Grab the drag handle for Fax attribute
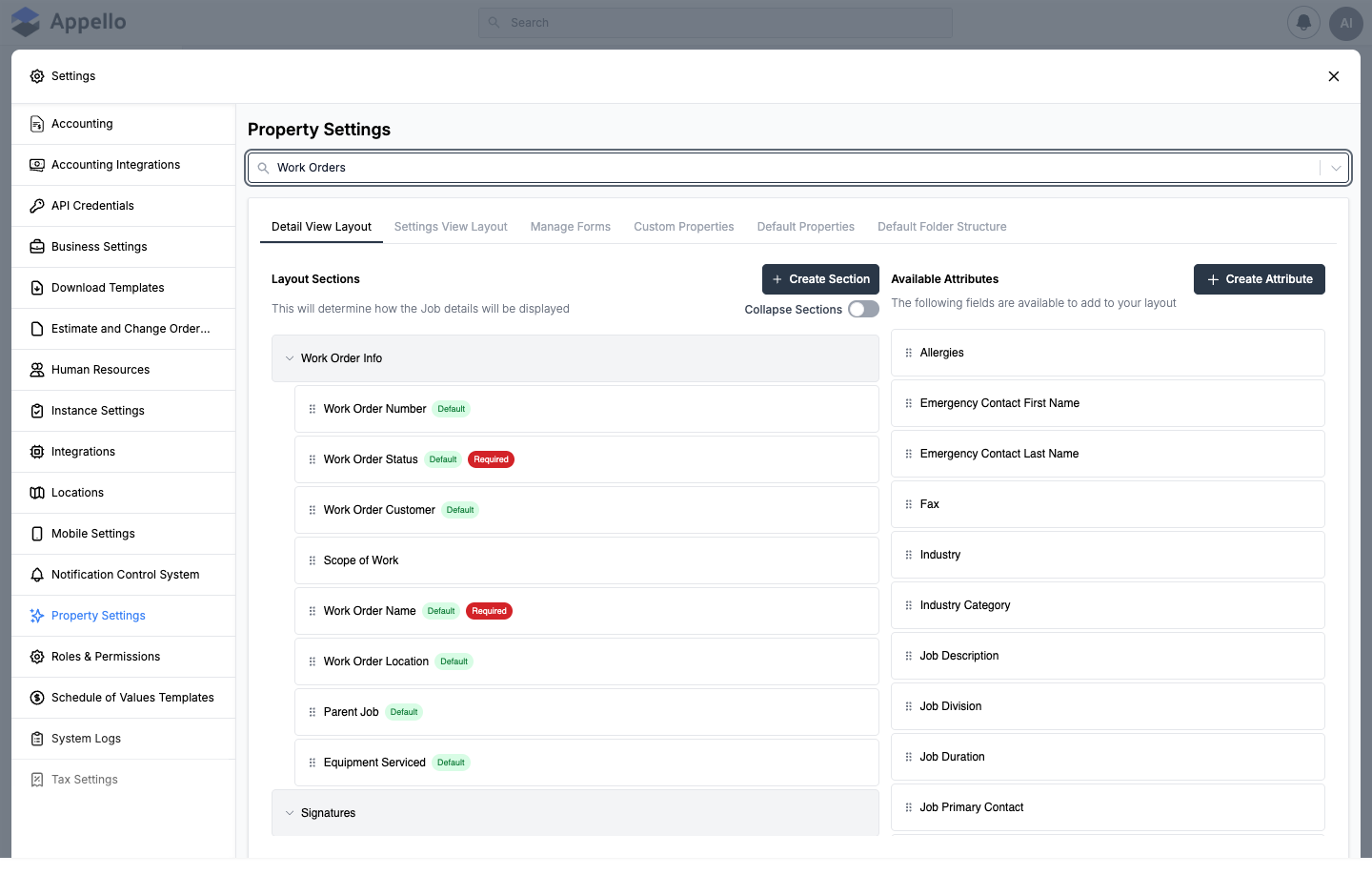This screenshot has width=1372, height=875. (x=909, y=504)
